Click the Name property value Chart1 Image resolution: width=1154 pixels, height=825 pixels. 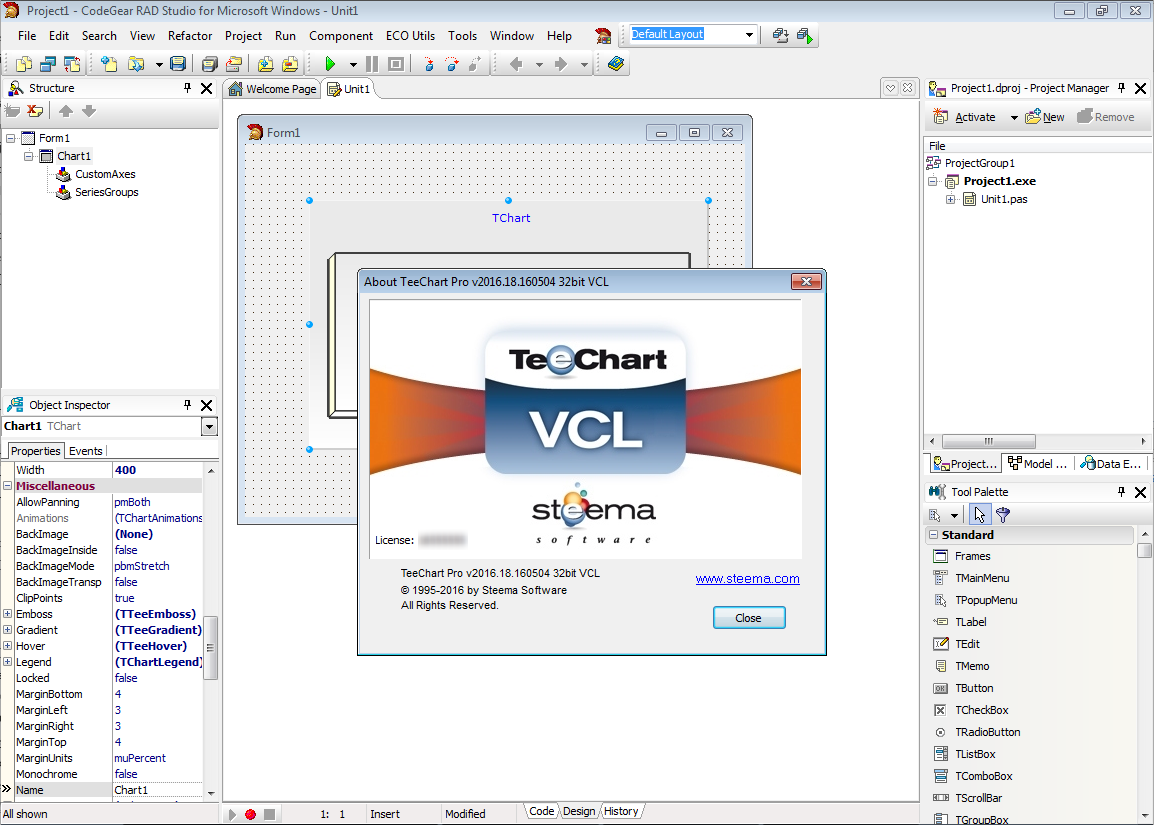coord(157,790)
